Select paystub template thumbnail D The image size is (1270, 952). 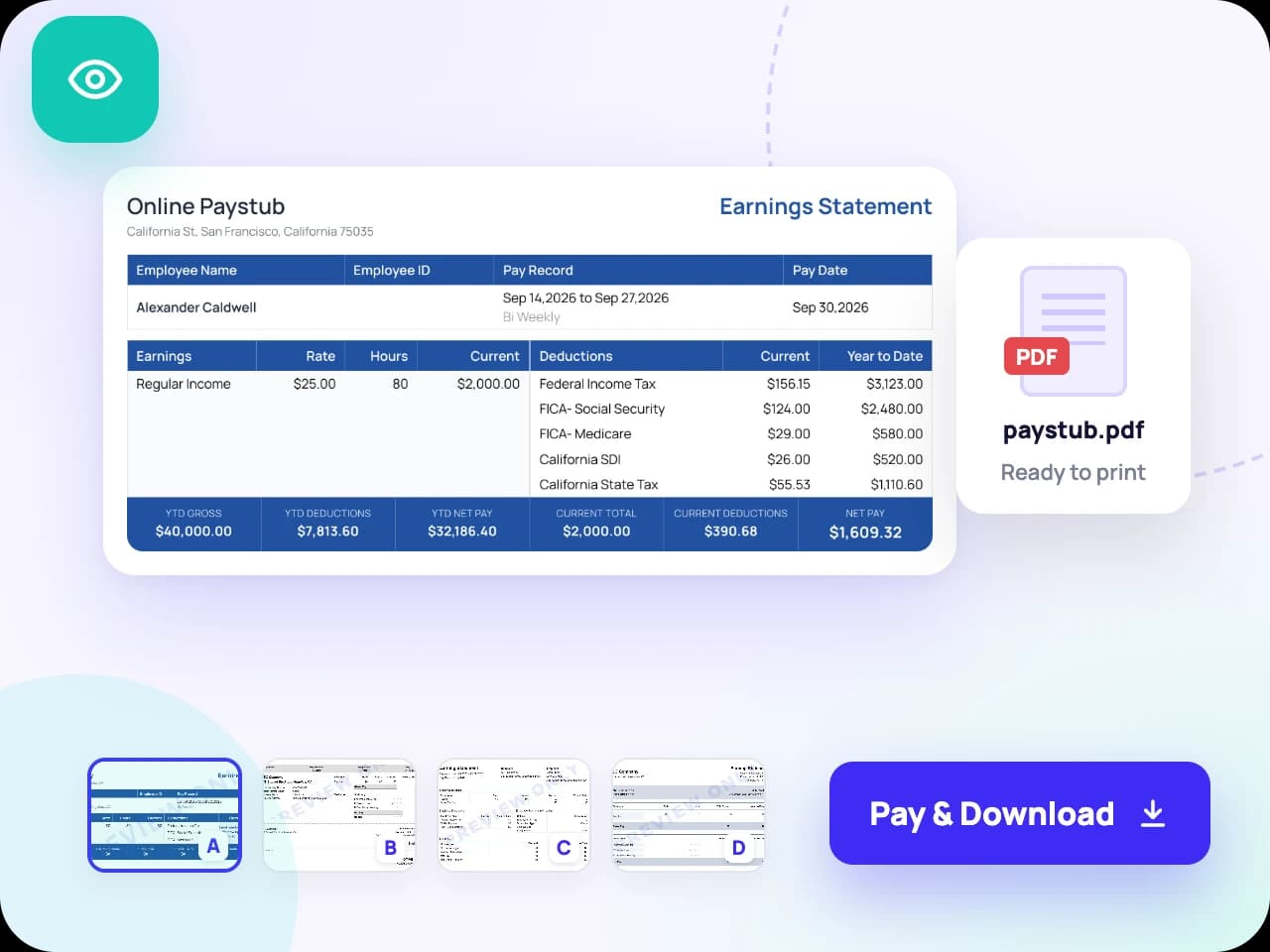point(689,815)
